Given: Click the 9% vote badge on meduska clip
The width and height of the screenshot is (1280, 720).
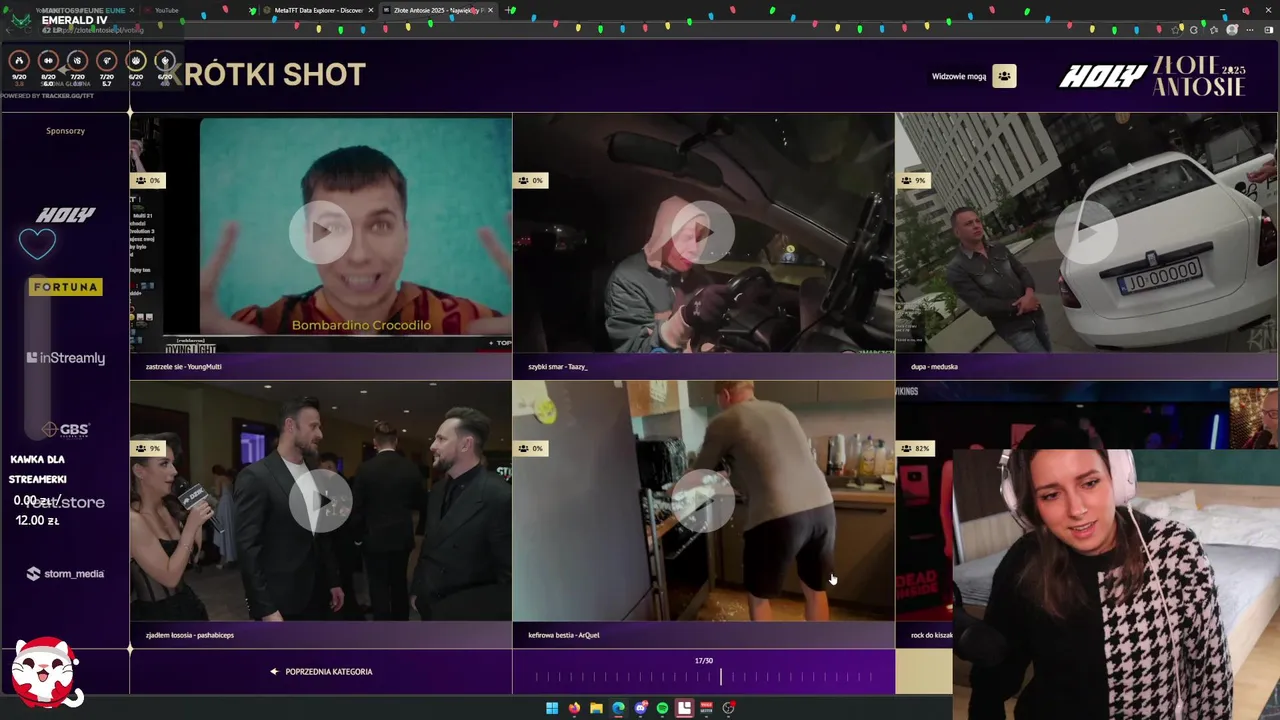Looking at the screenshot, I should pyautogui.click(x=913, y=181).
